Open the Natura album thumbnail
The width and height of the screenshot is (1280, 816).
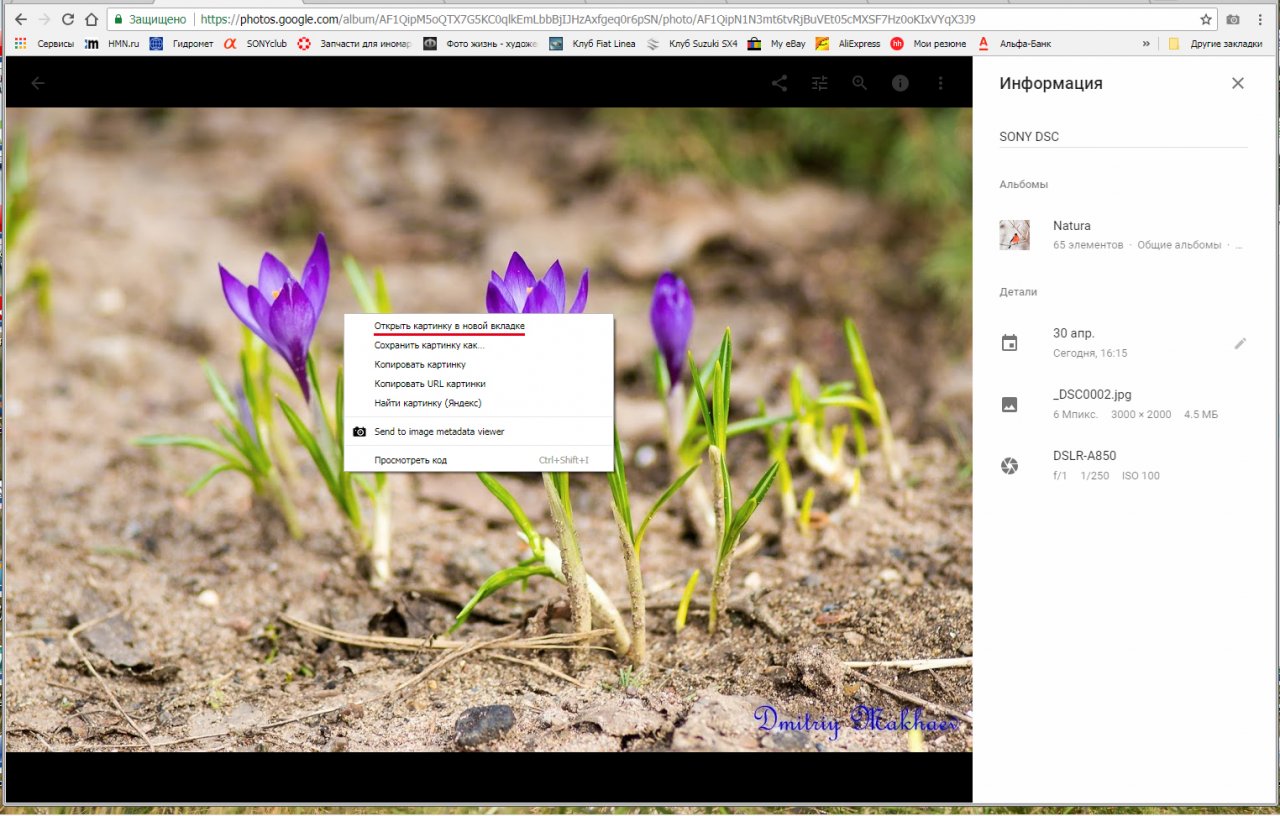coord(1014,235)
